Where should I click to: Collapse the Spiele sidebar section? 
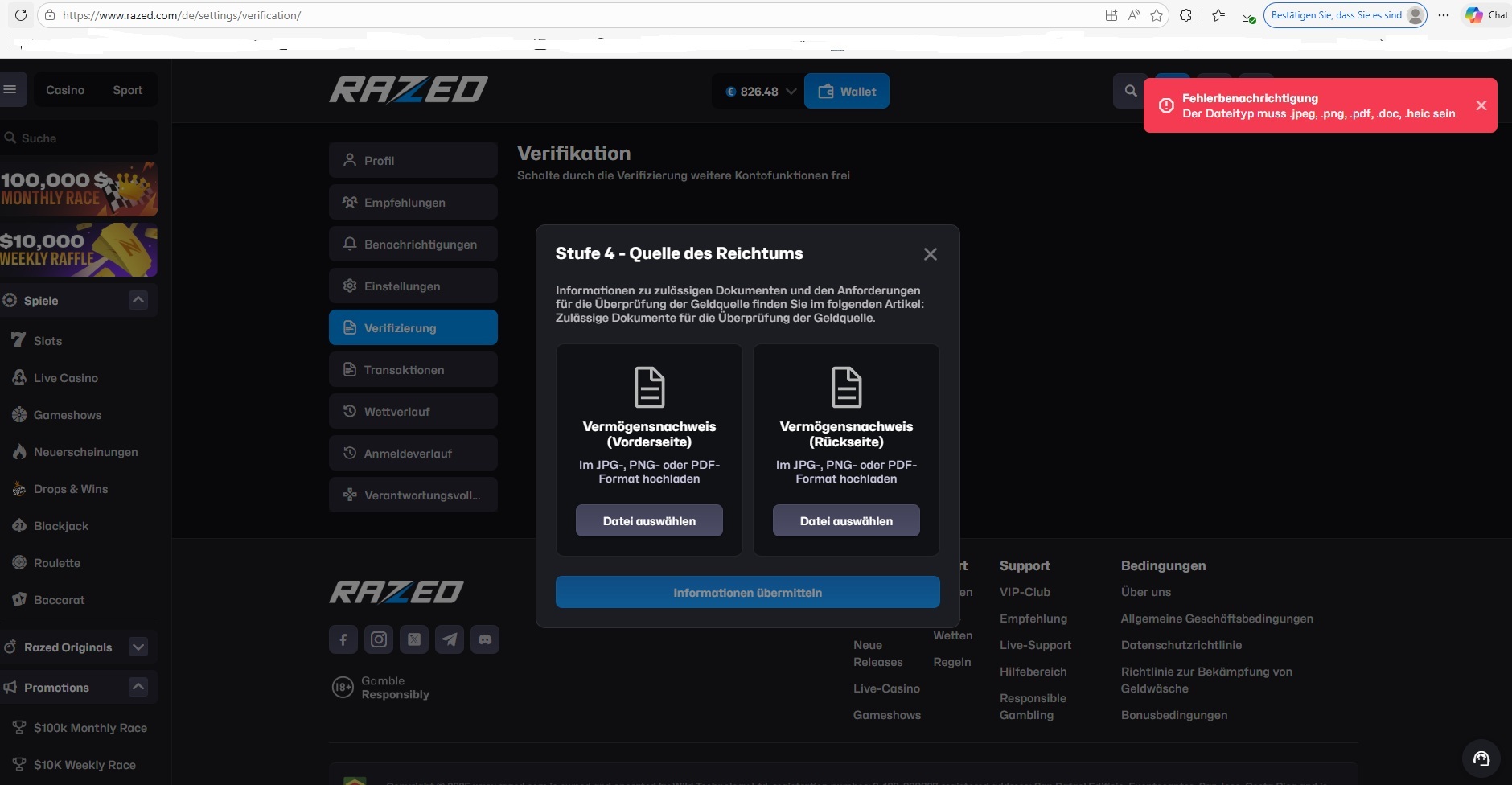pyautogui.click(x=138, y=300)
